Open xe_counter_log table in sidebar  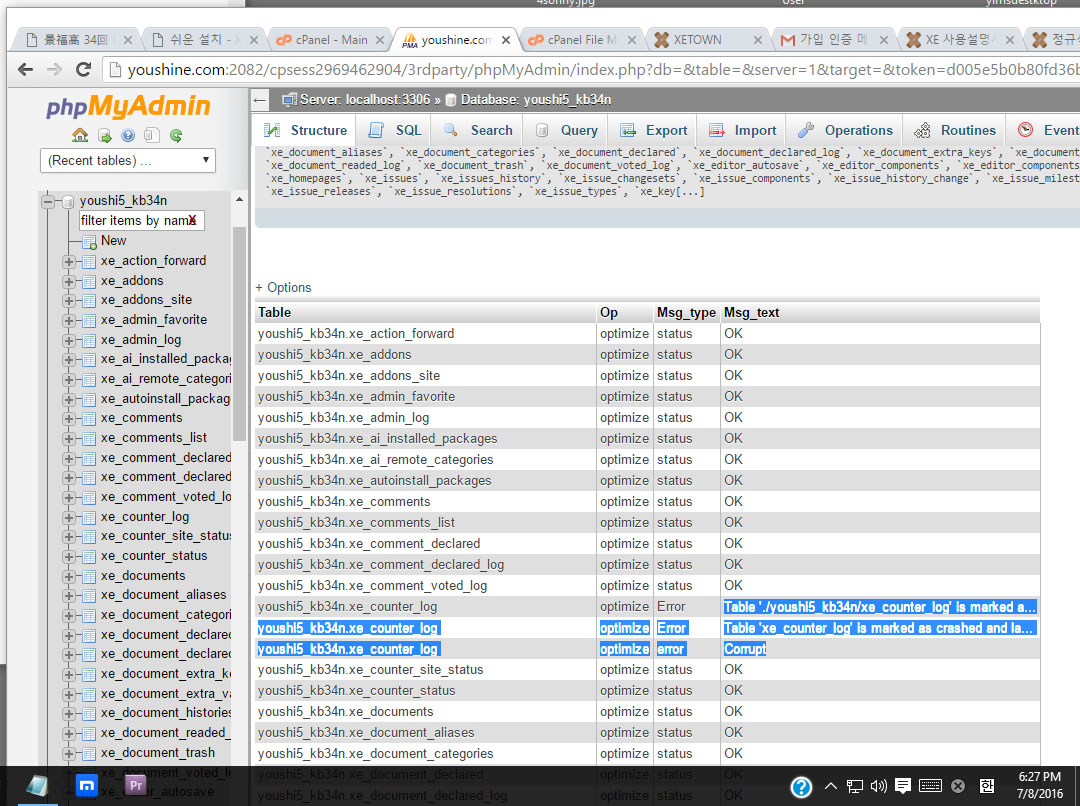tap(144, 516)
